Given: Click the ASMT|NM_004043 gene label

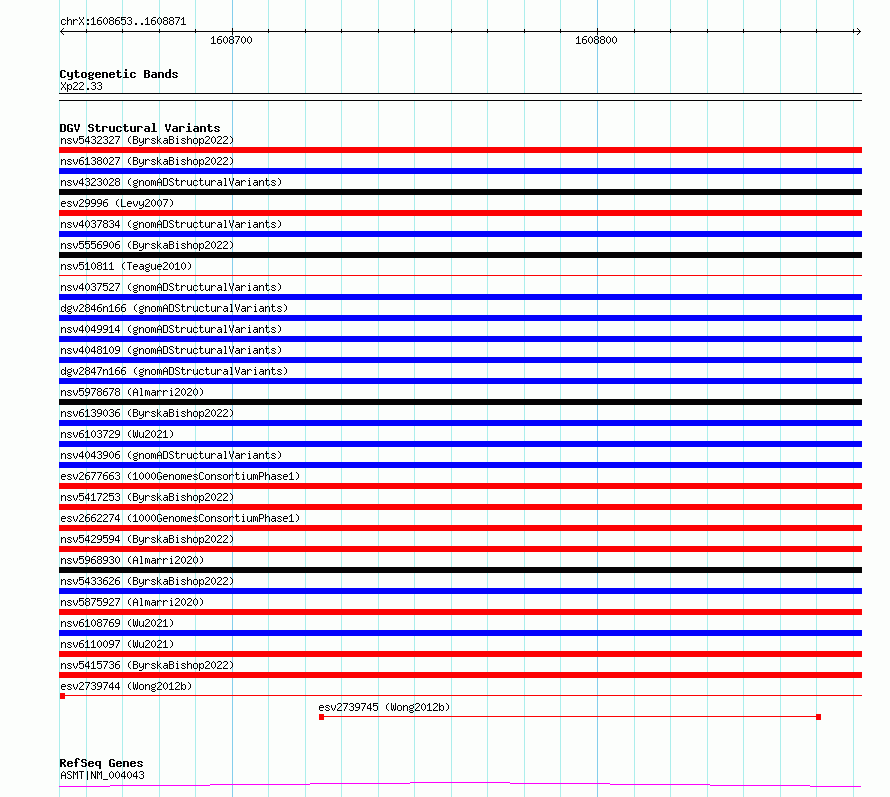Looking at the screenshot, I should [x=102, y=775].
